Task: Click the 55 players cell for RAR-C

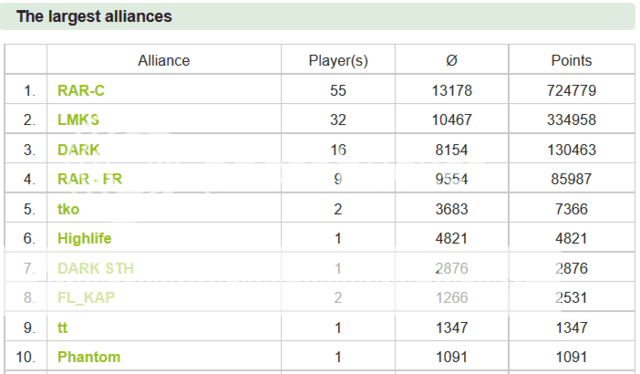Action: 338,90
